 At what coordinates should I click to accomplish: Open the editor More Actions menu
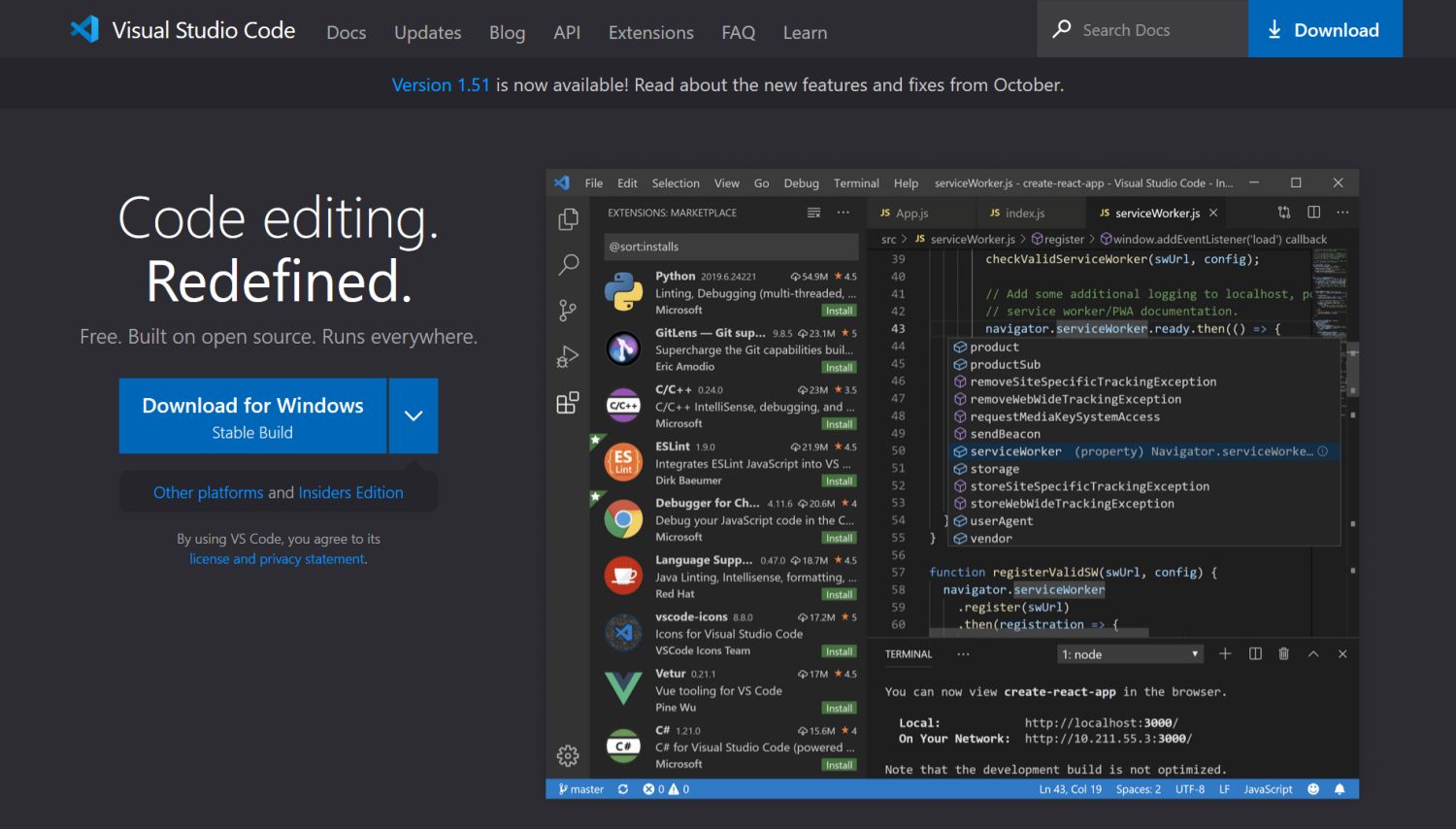[x=1342, y=212]
